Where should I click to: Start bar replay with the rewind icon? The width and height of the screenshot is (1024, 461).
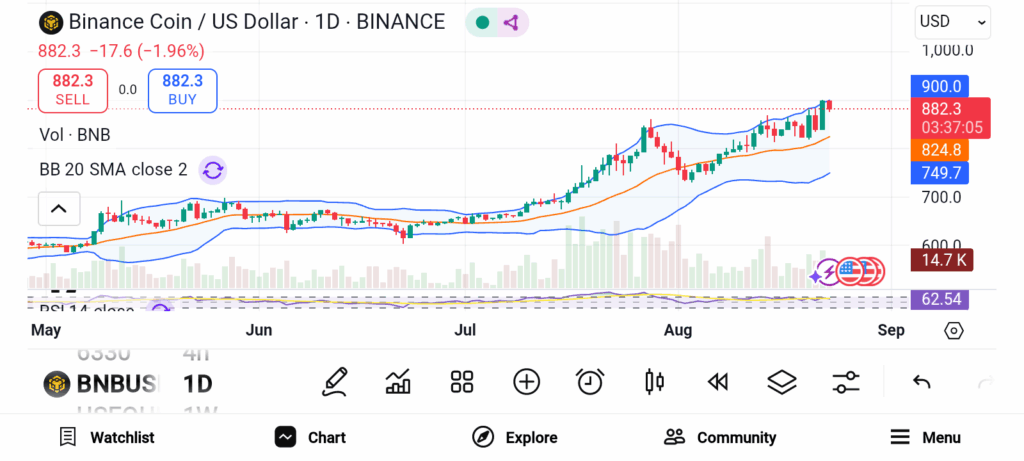[717, 382]
